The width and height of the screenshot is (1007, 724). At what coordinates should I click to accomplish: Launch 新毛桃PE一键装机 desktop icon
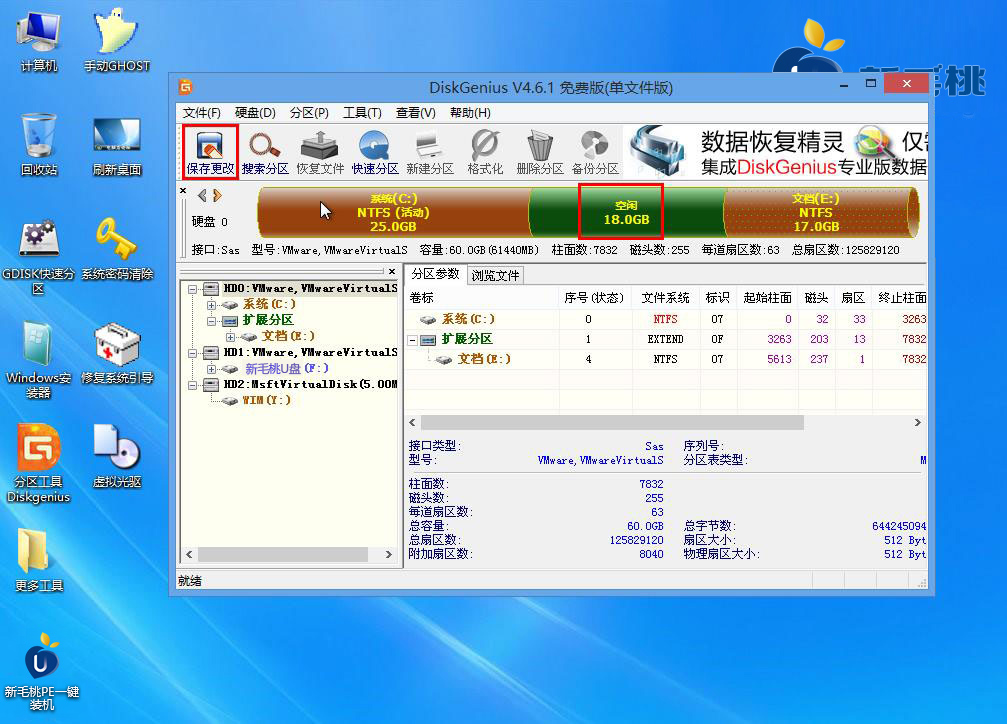(x=42, y=672)
